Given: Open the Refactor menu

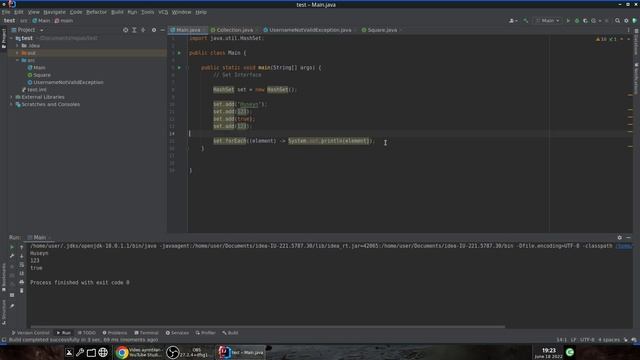Looking at the screenshot, I should [x=96, y=12].
